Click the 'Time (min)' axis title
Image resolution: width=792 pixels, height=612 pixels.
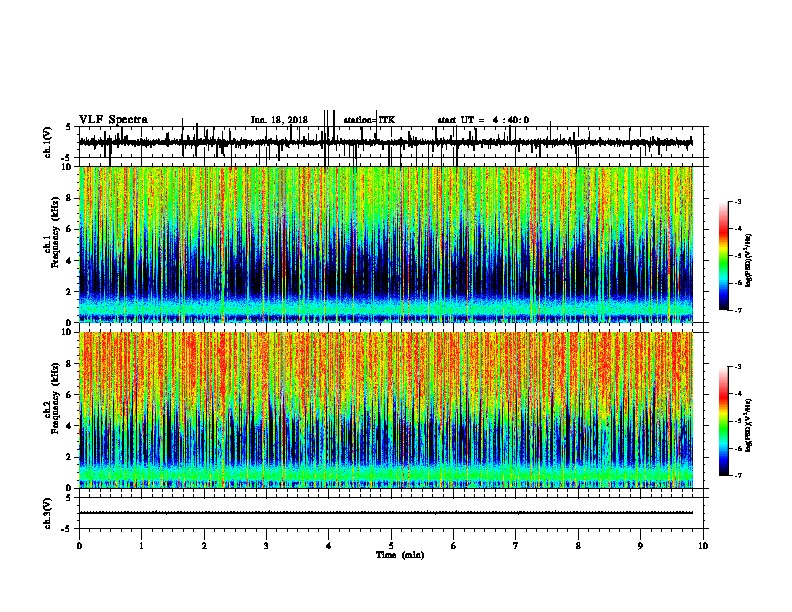click(400, 555)
